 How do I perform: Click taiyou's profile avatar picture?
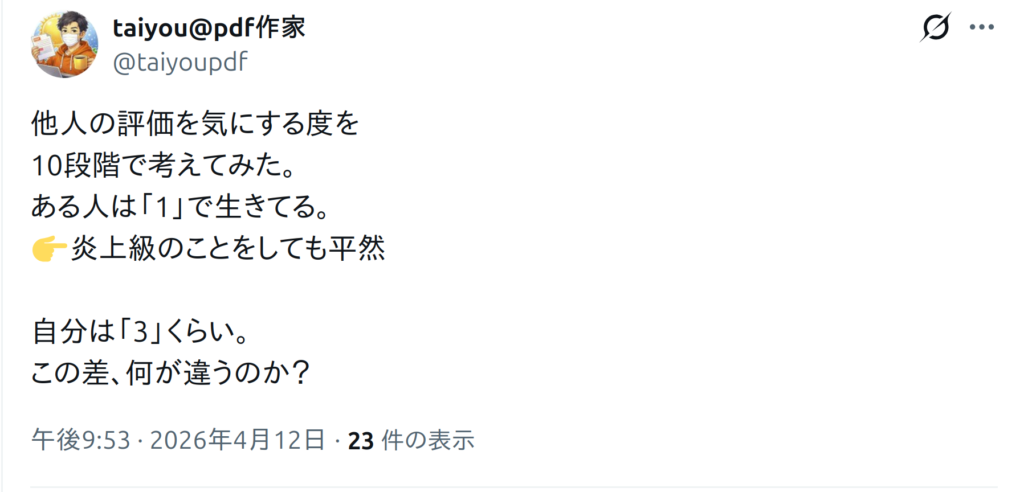point(66,45)
